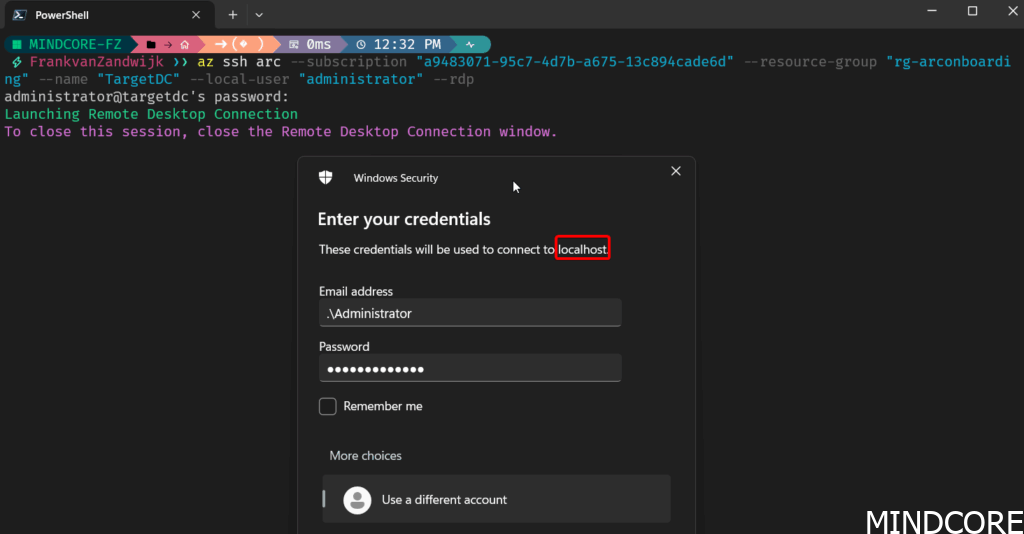Viewport: 1024px width, 534px height.
Task: Click the subscription ID string
Action: (575, 62)
